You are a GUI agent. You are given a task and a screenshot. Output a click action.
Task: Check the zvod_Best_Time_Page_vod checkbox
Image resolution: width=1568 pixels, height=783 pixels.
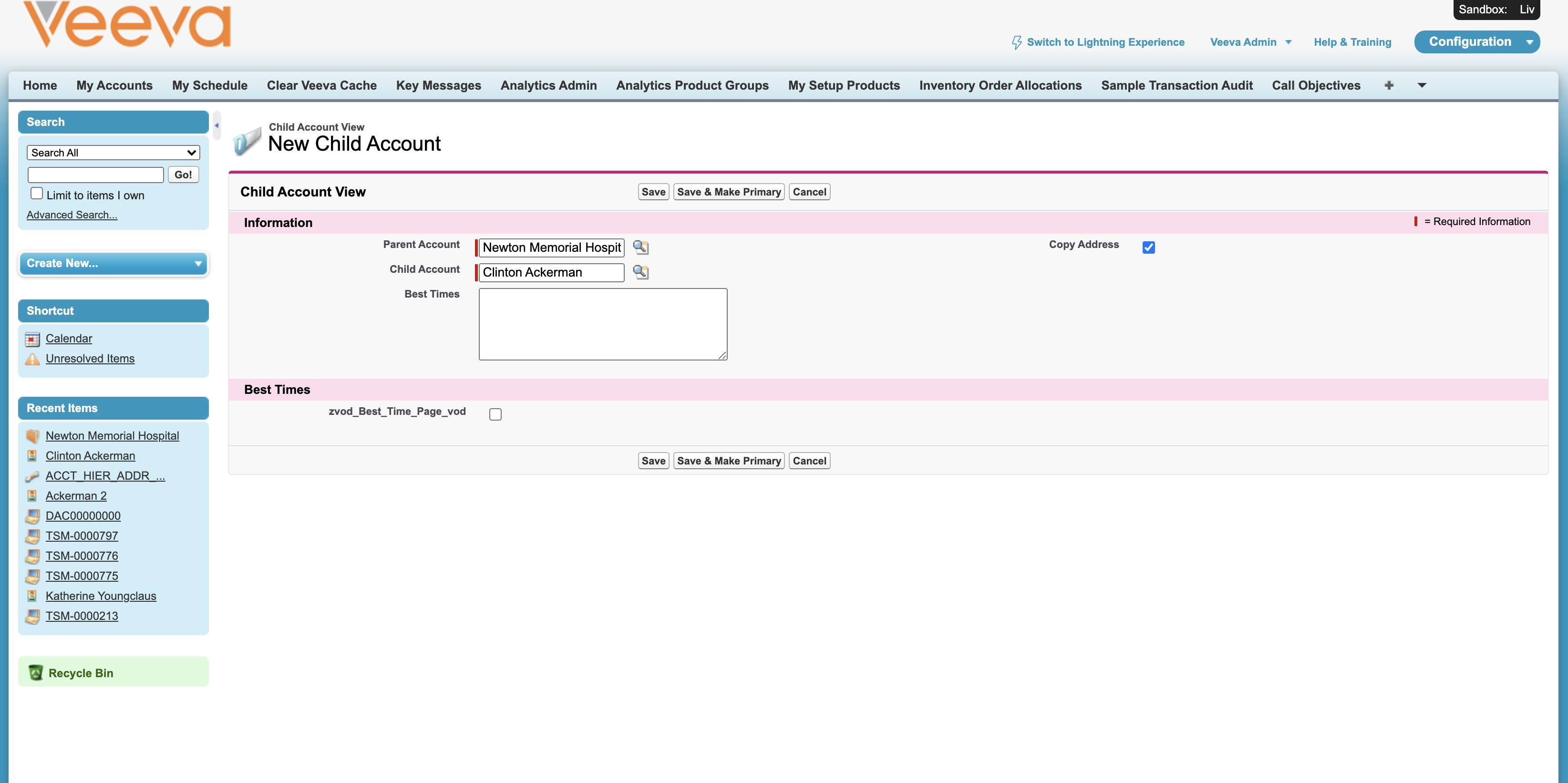(495, 414)
